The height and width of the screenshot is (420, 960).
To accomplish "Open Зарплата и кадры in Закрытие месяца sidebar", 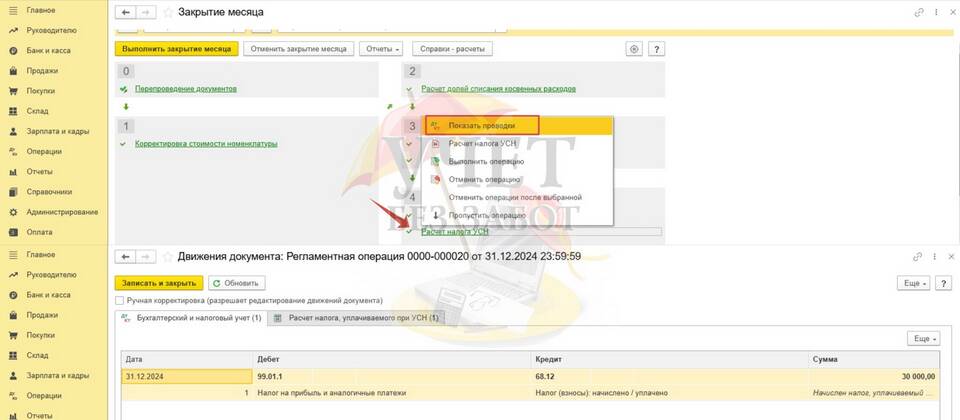I will point(58,132).
